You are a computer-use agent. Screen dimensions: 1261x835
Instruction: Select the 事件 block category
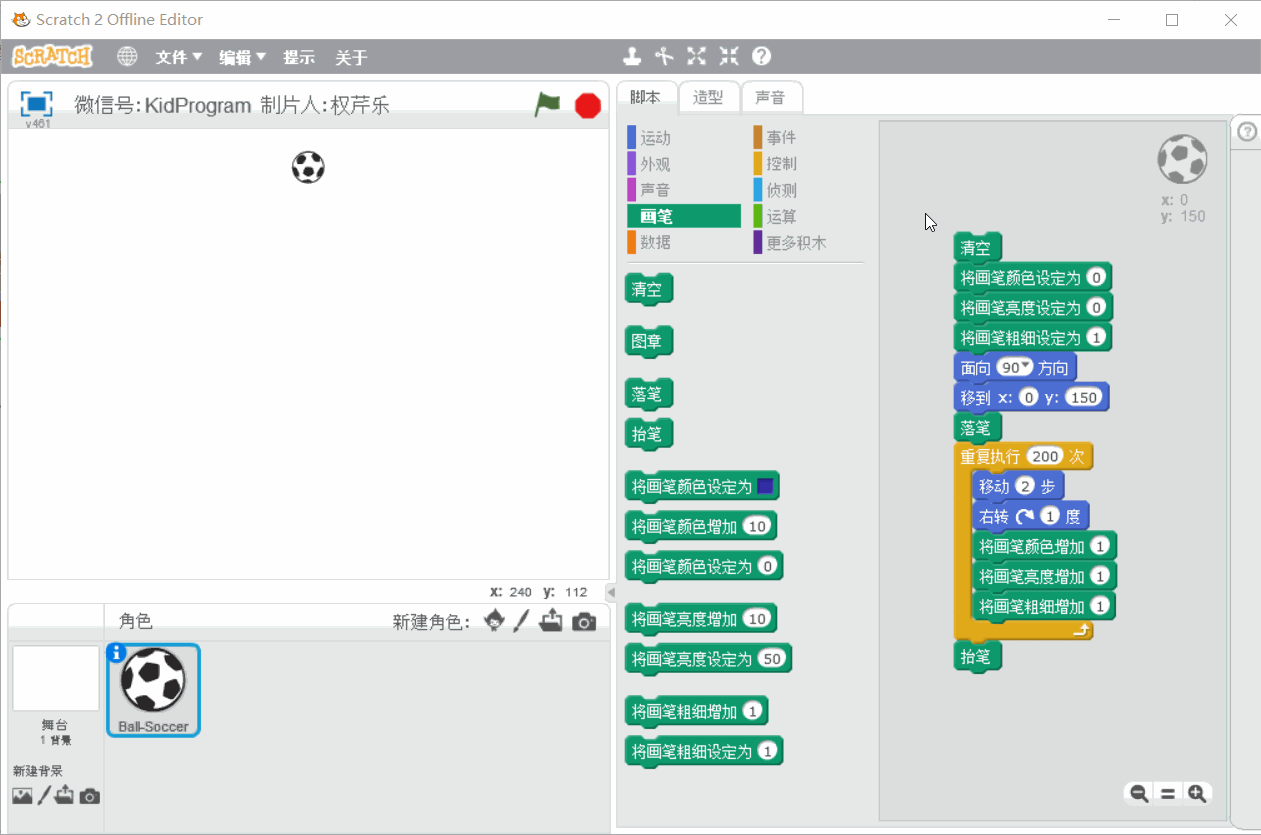pos(808,137)
